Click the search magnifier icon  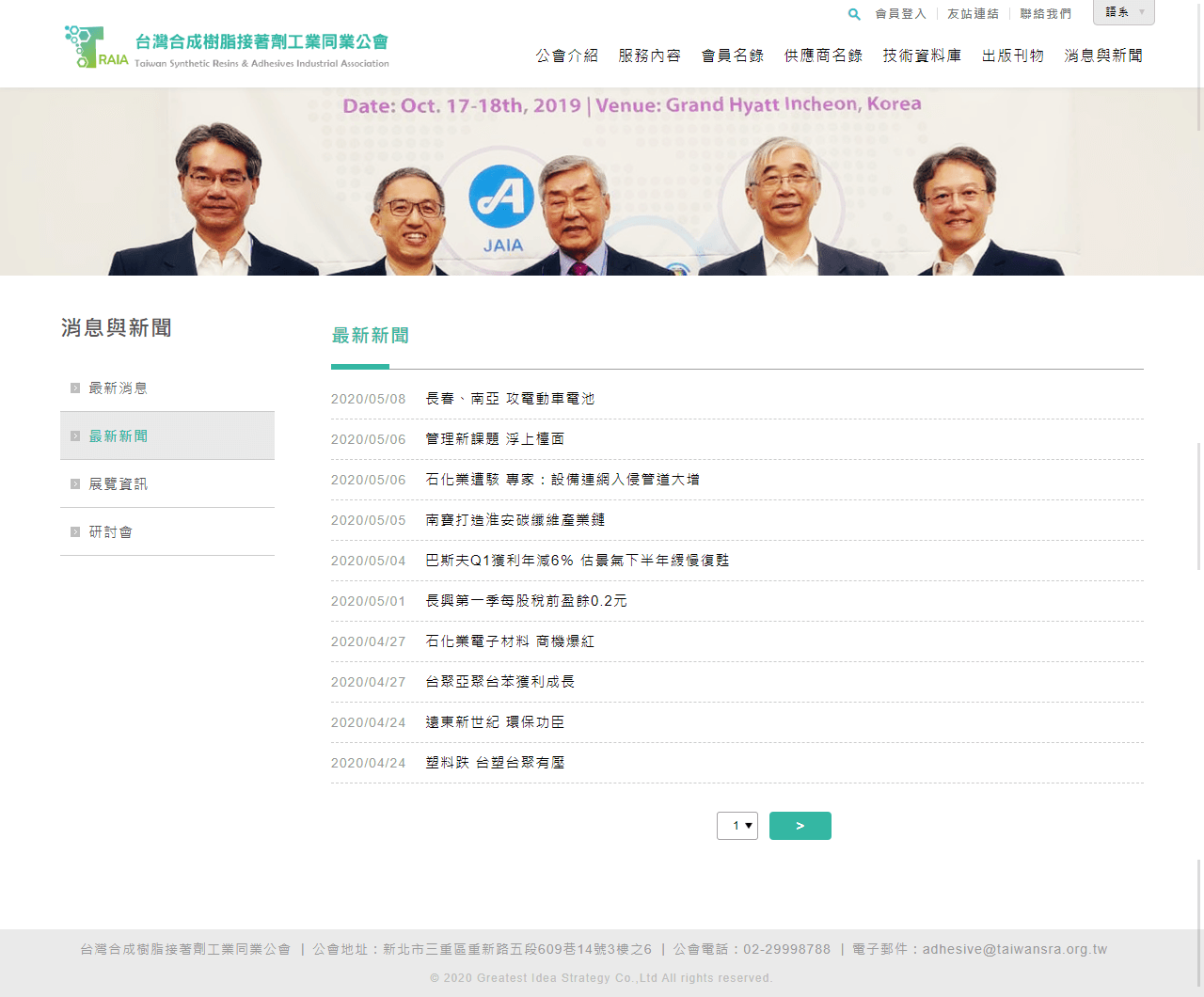click(x=854, y=14)
